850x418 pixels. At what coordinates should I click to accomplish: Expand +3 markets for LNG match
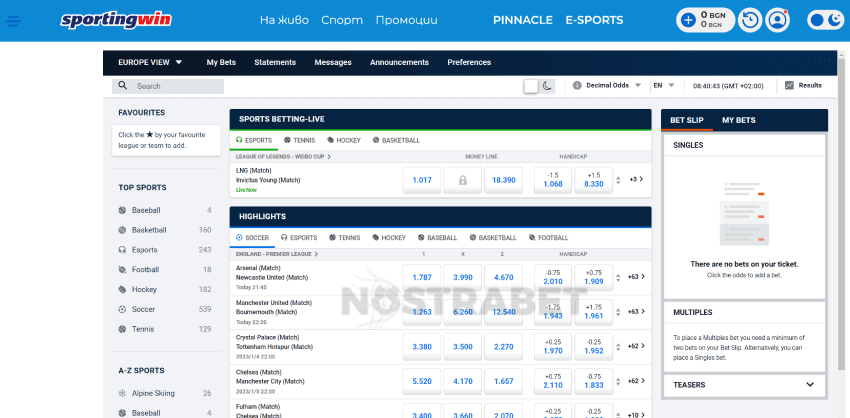click(636, 179)
